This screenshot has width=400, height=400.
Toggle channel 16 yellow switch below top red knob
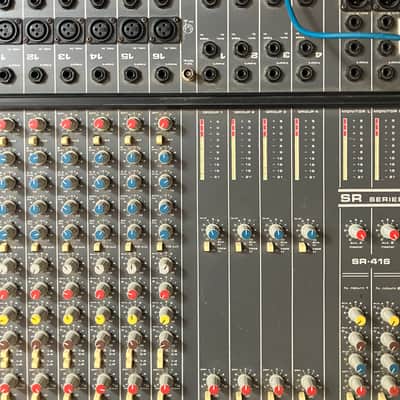tap(160, 140)
